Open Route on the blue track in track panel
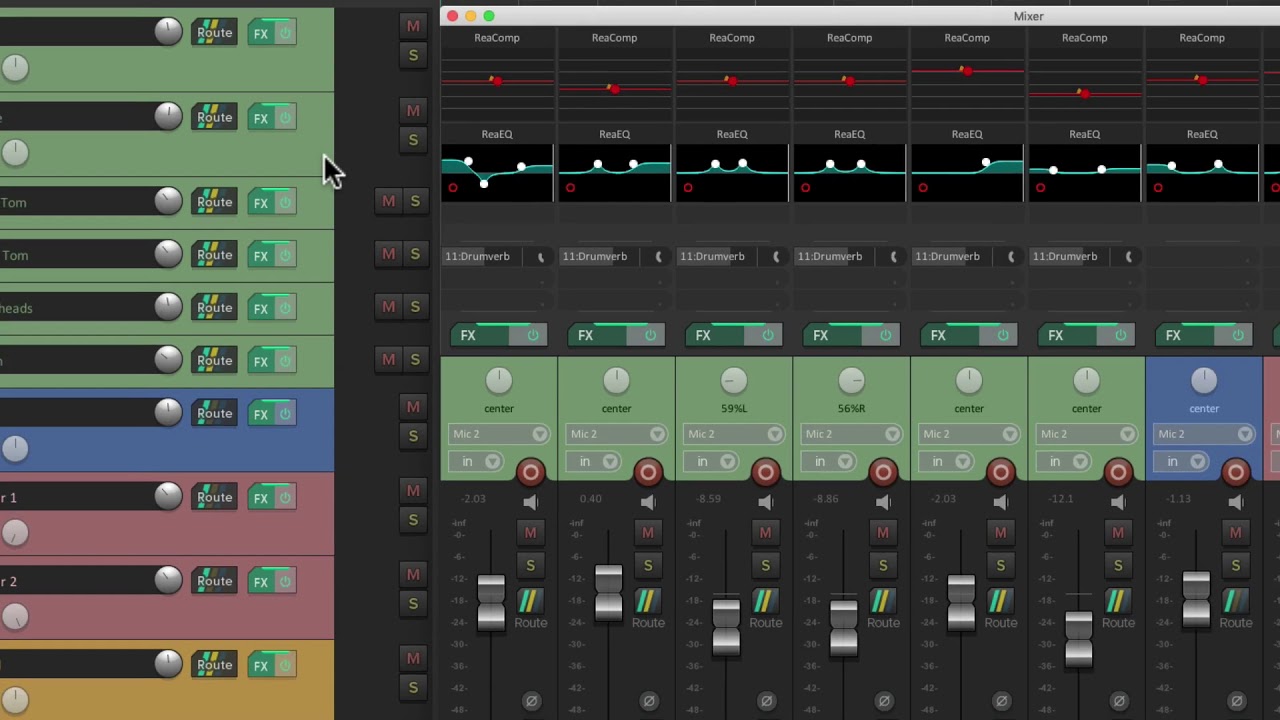The width and height of the screenshot is (1280, 720). (x=214, y=413)
